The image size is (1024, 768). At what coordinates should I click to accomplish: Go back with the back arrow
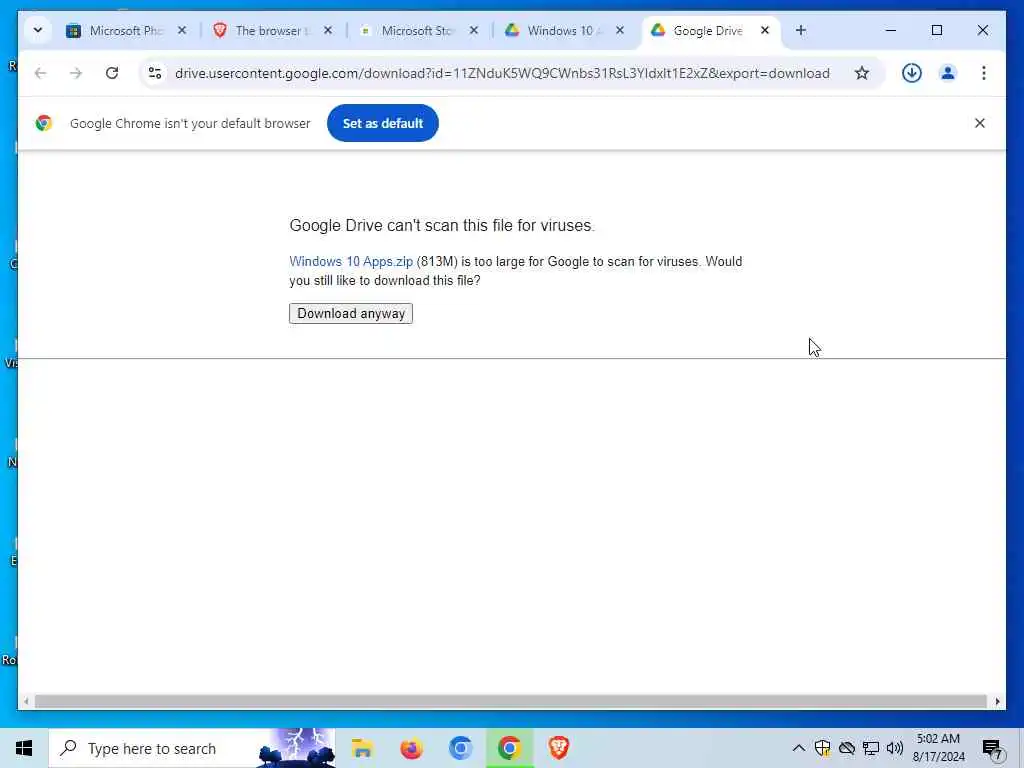coord(40,73)
